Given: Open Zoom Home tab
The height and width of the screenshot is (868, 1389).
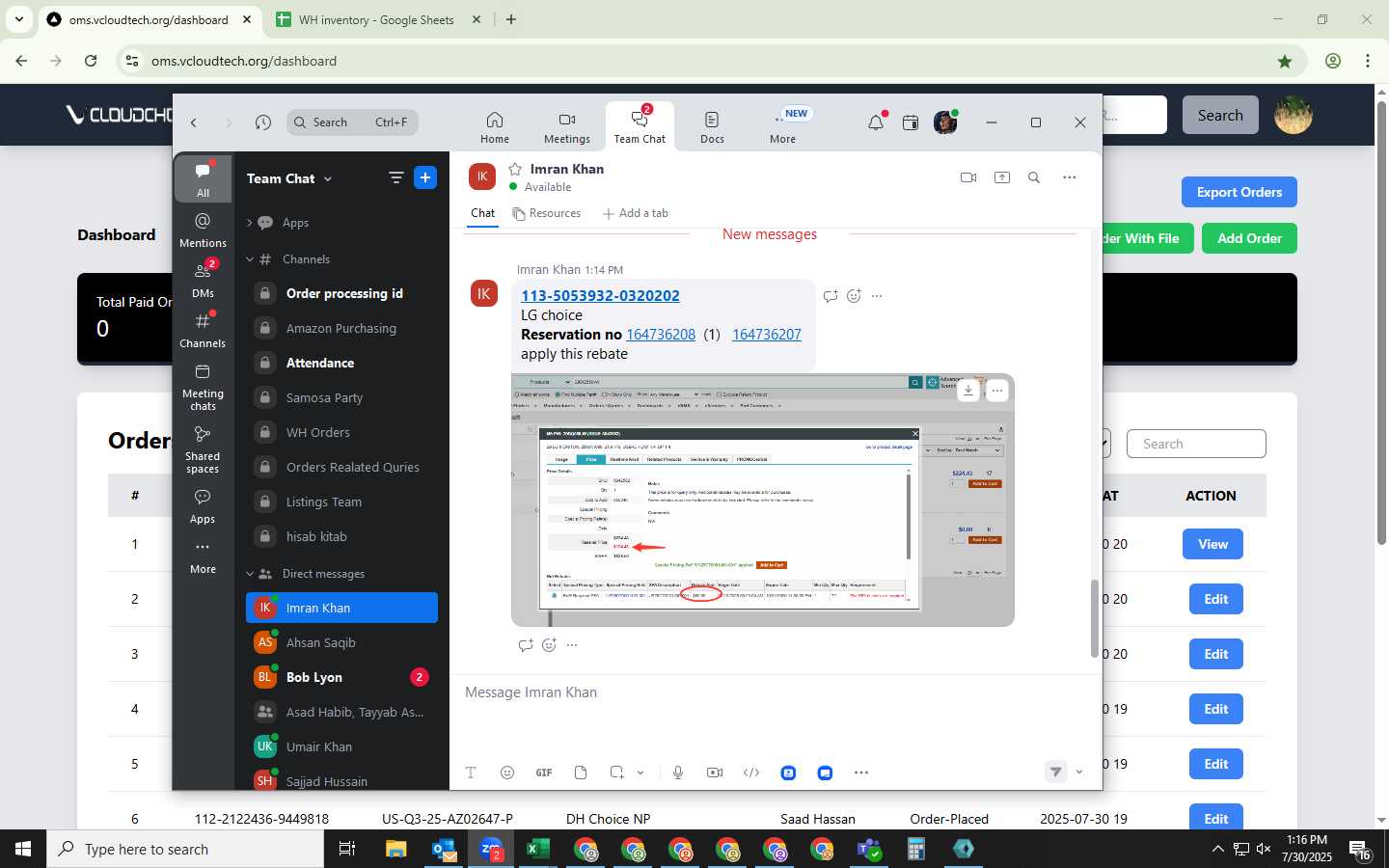Looking at the screenshot, I should click(x=495, y=126).
